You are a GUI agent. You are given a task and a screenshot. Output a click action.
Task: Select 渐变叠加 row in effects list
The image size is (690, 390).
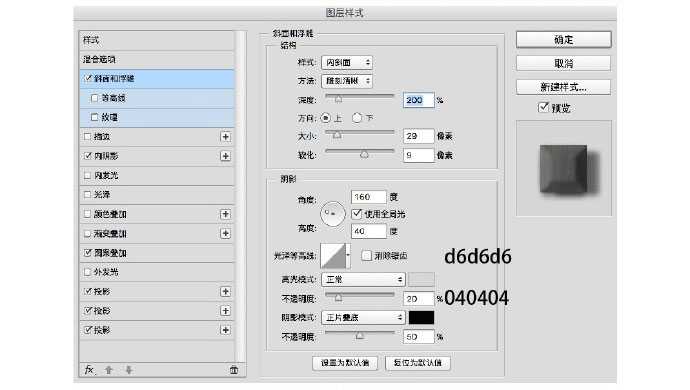(x=157, y=233)
